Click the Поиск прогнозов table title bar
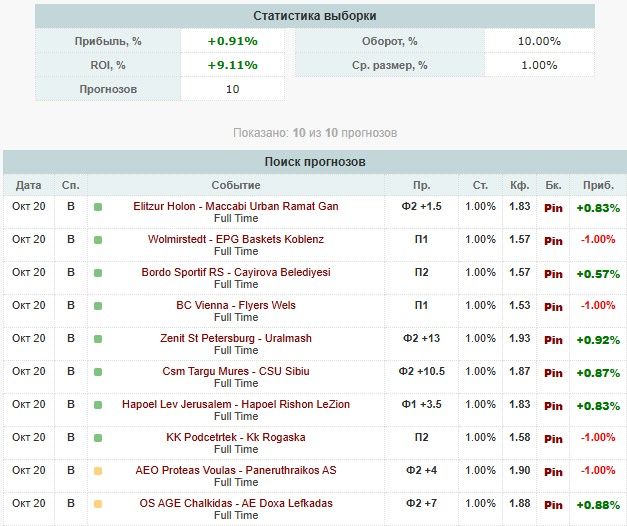Screen dimensions: 627x526 tap(314, 161)
